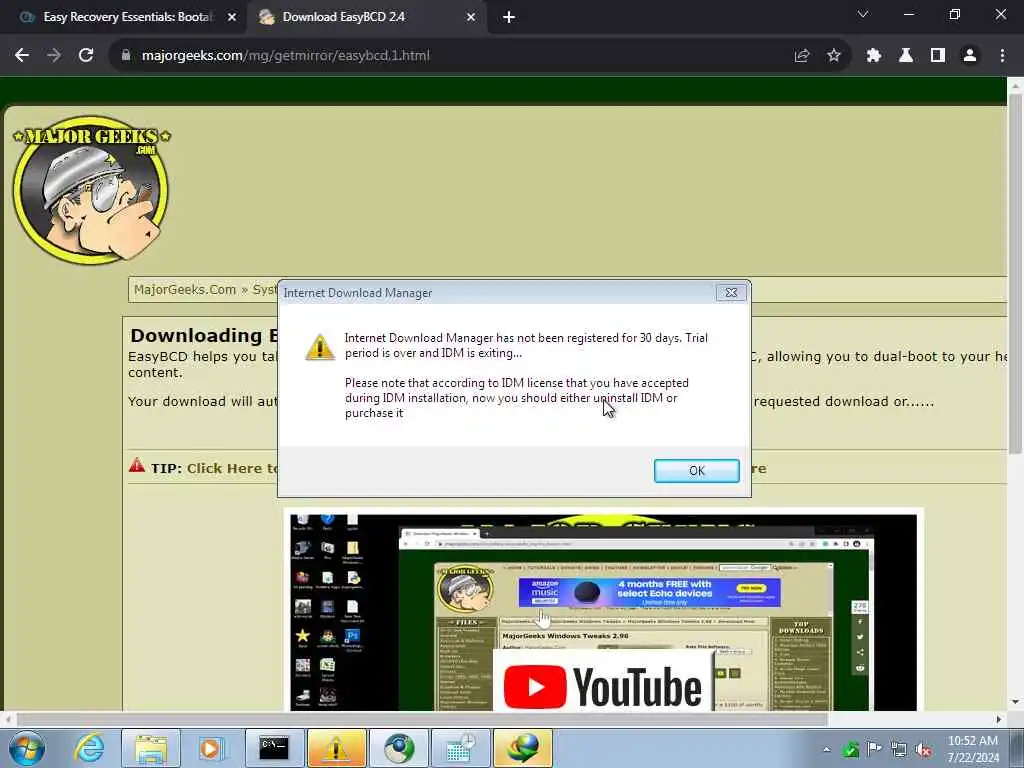This screenshot has width=1024, height=768.
Task: Click the green IDM tray icon
Action: (x=850, y=750)
